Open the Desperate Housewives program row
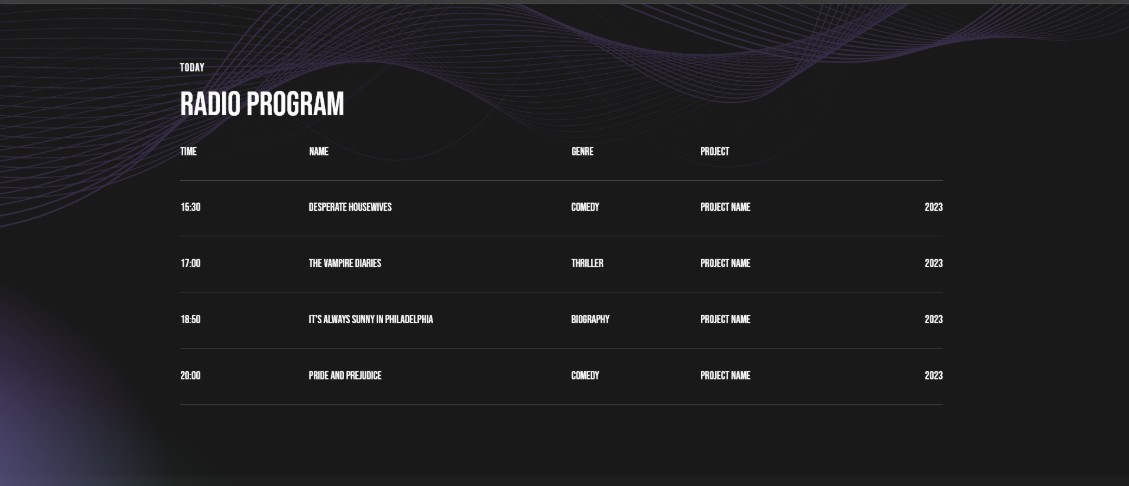The image size is (1129, 486). pyautogui.click(x=561, y=207)
